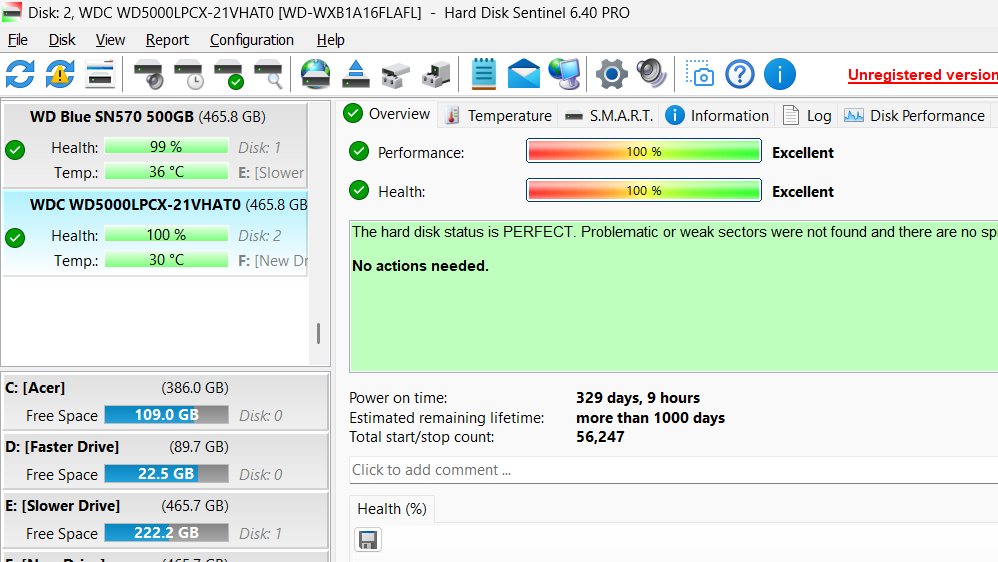Click green check icon next to Performance
The height and width of the screenshot is (562, 998).
point(359,151)
